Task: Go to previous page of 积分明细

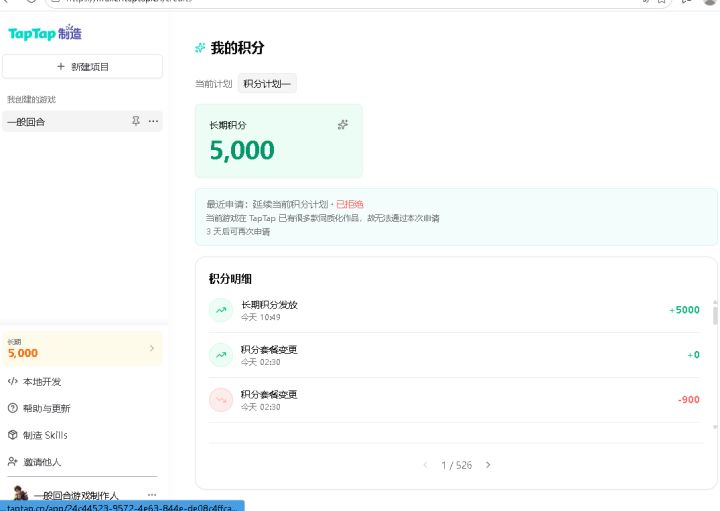Action: (426, 465)
